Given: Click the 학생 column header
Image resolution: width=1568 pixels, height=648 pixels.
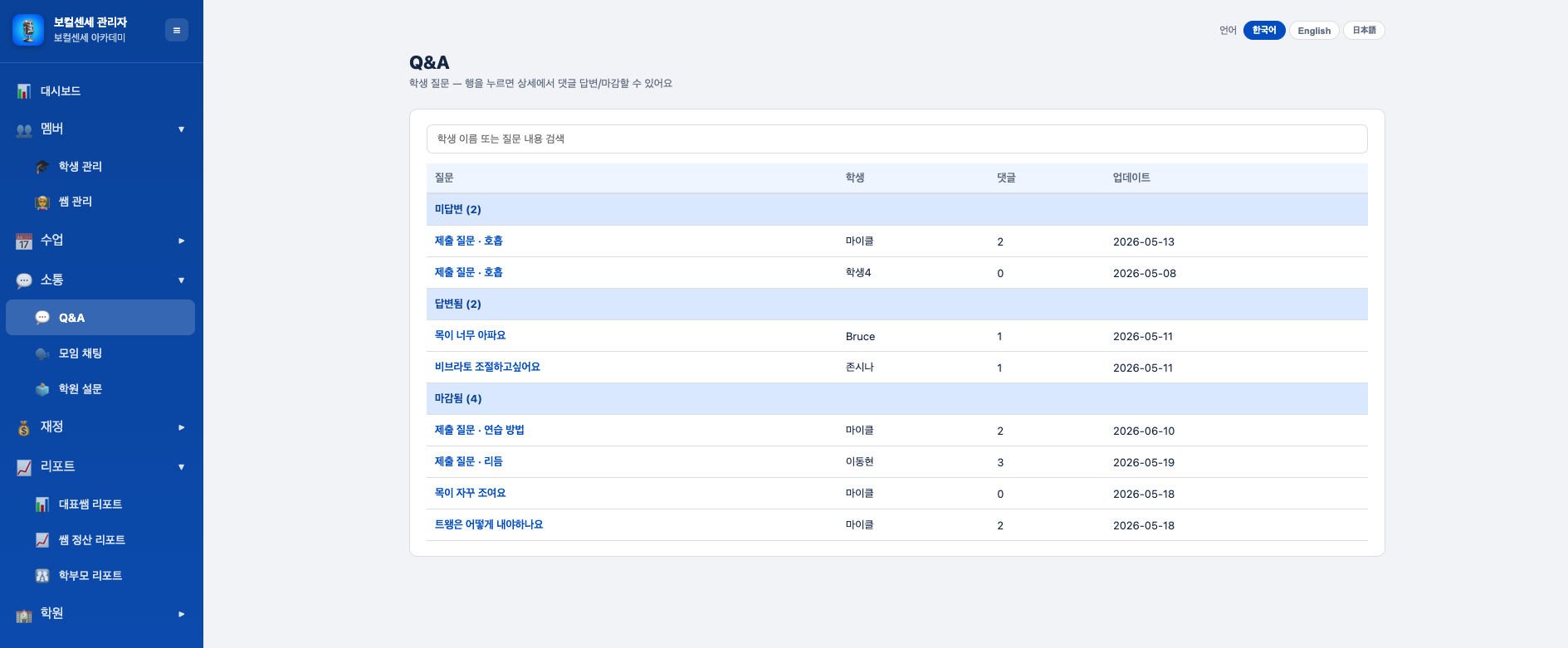Looking at the screenshot, I should tap(855, 178).
